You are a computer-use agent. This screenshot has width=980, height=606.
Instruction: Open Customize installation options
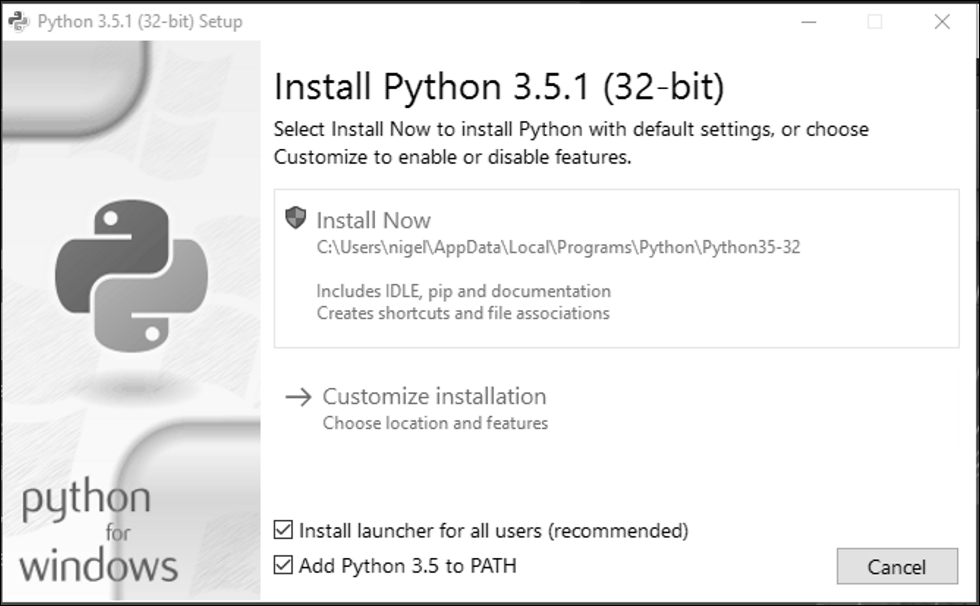coord(434,396)
